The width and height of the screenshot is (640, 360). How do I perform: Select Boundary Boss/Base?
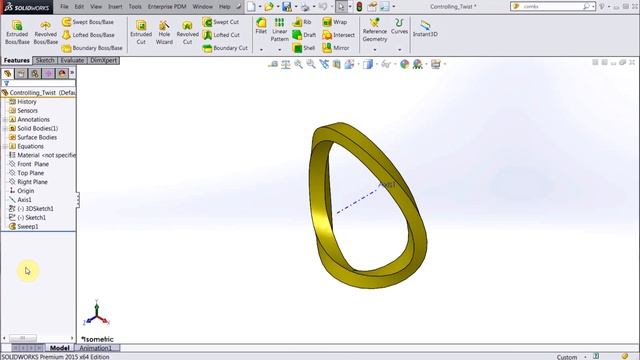(92, 48)
